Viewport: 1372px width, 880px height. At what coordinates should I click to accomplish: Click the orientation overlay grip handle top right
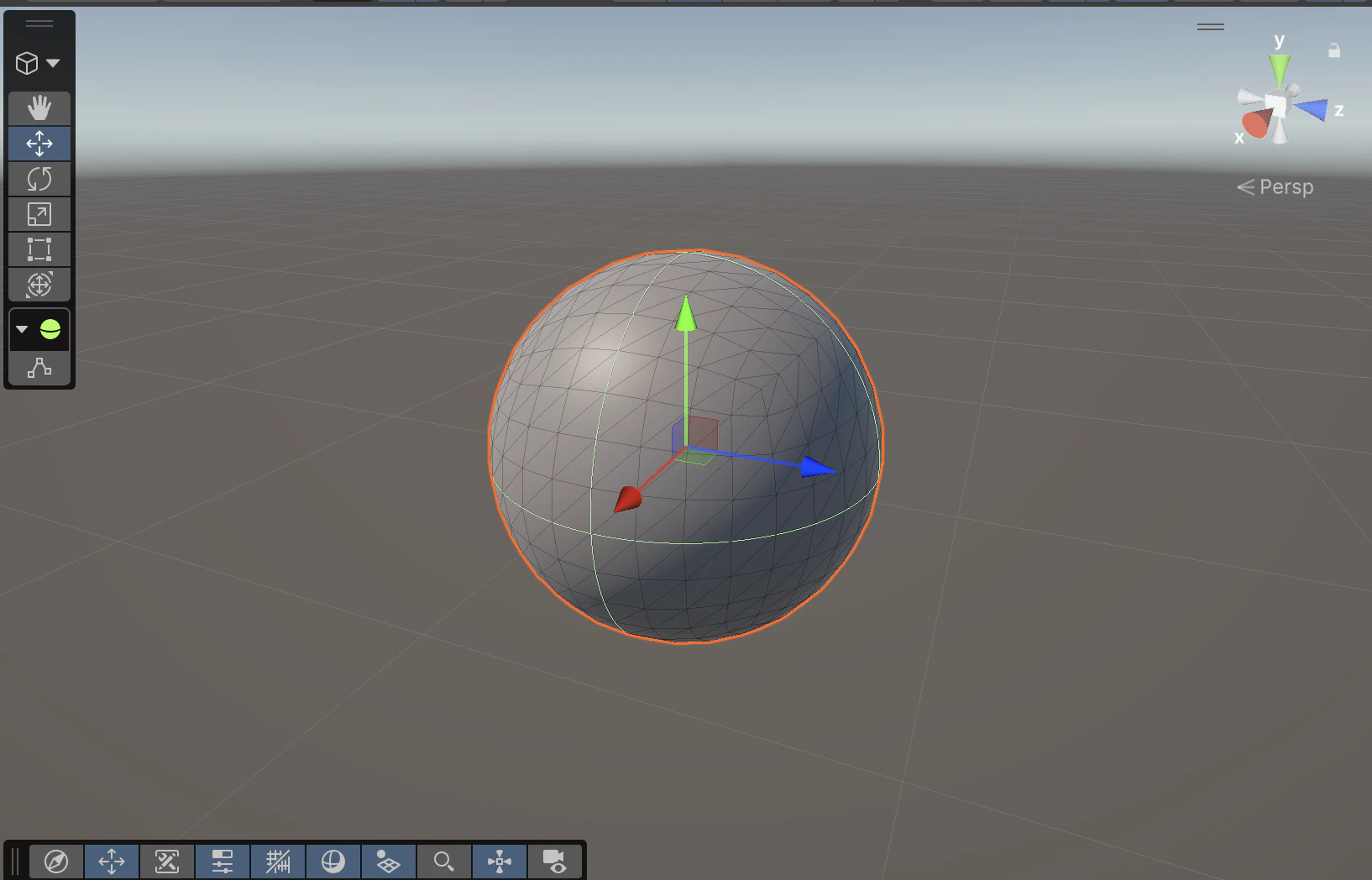[1211, 27]
